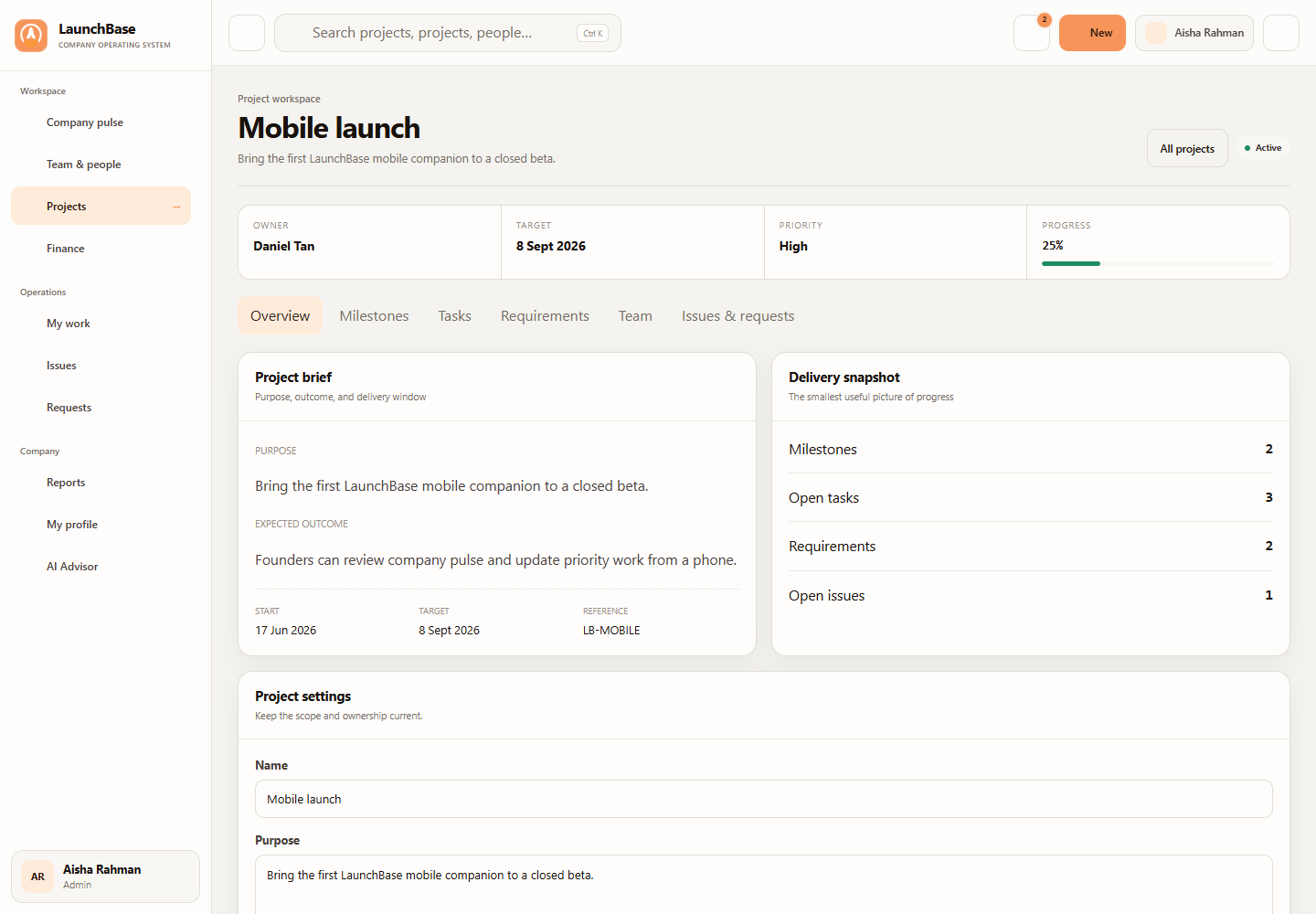The height and width of the screenshot is (914, 1316).
Task: Click the Name input containing Mobile launch
Action: point(764,799)
